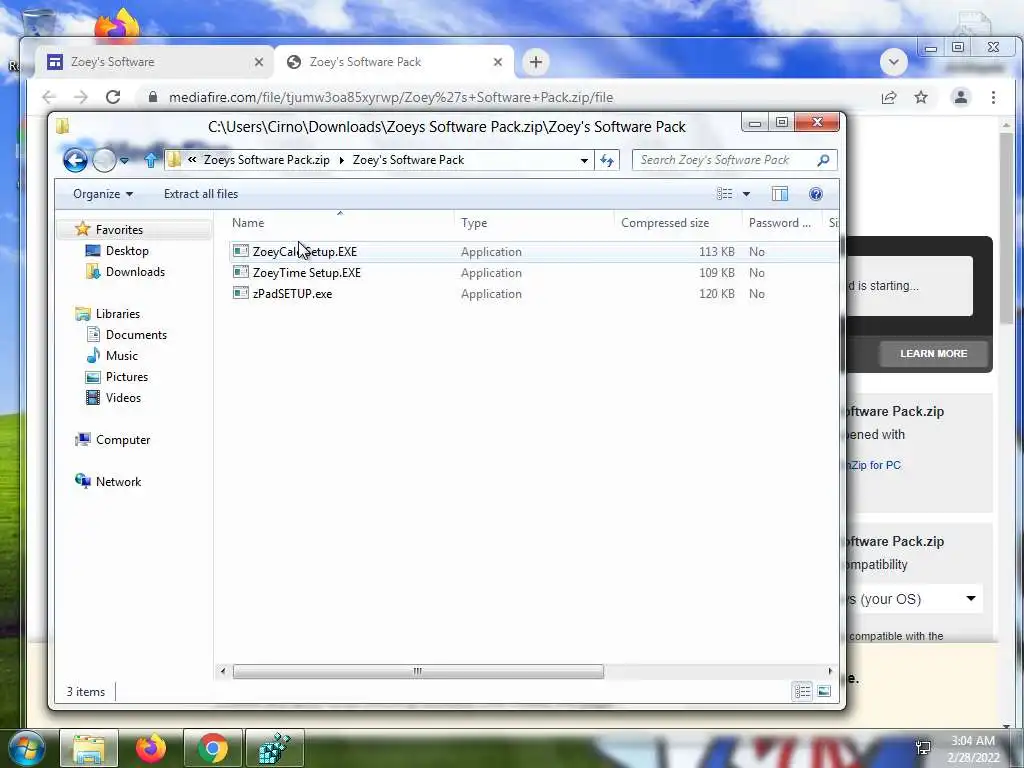
Task: Click the blue Up folder arrow
Action: [x=150, y=160]
